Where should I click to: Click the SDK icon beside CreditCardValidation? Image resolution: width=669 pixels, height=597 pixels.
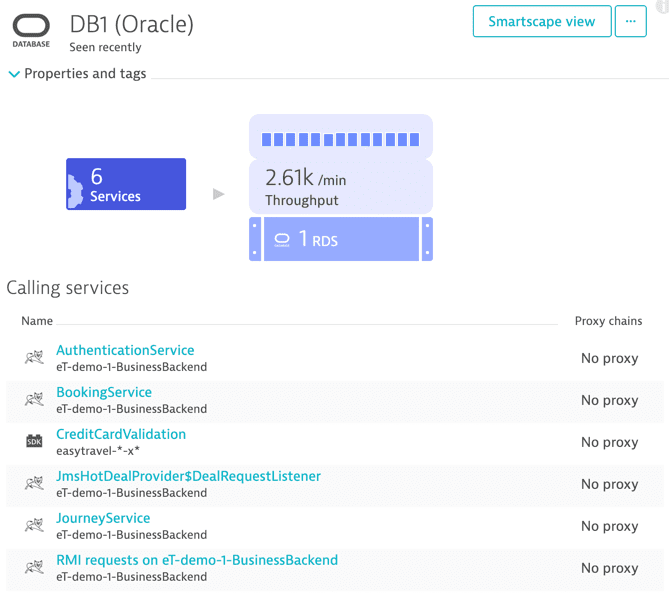pos(34,441)
